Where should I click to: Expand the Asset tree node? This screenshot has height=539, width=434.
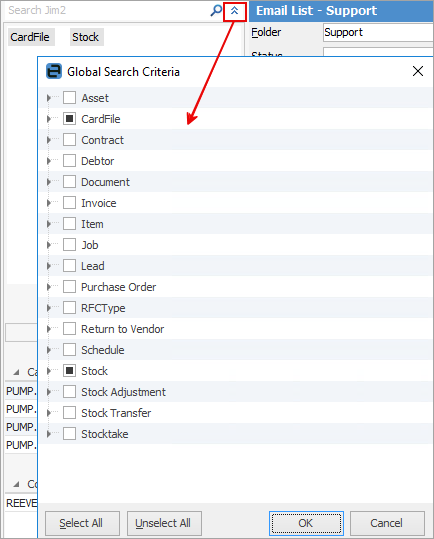(49, 98)
